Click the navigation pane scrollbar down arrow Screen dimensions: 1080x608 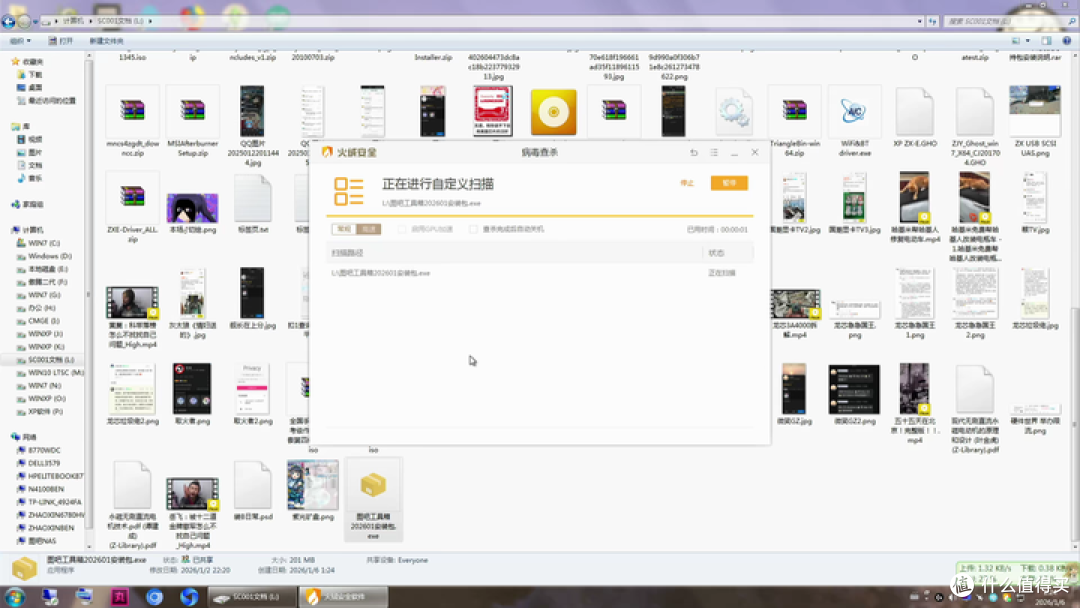89,546
